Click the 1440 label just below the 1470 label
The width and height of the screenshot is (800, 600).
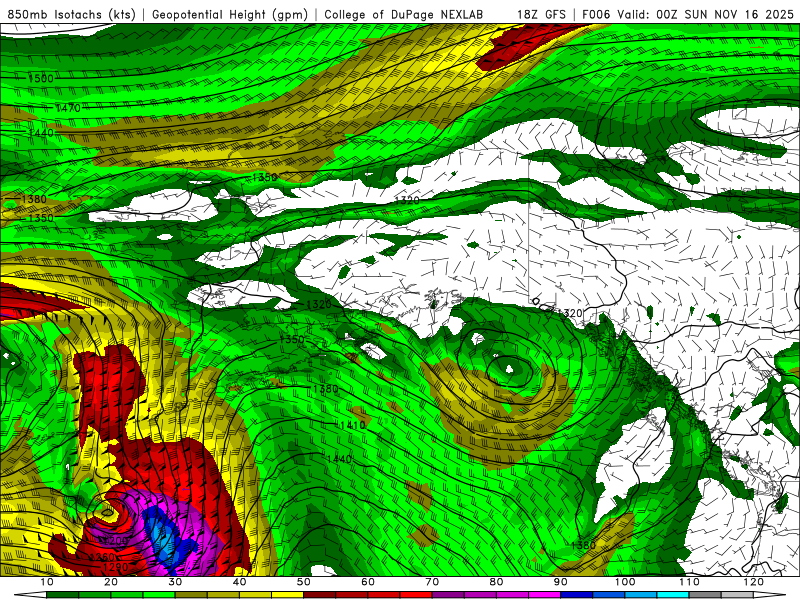coord(41,133)
